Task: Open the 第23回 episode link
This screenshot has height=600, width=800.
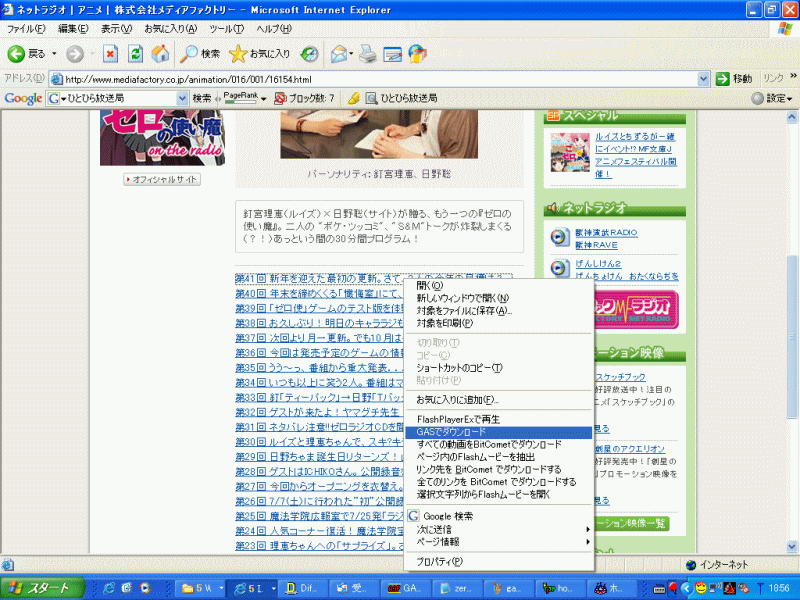Action: tap(319, 545)
